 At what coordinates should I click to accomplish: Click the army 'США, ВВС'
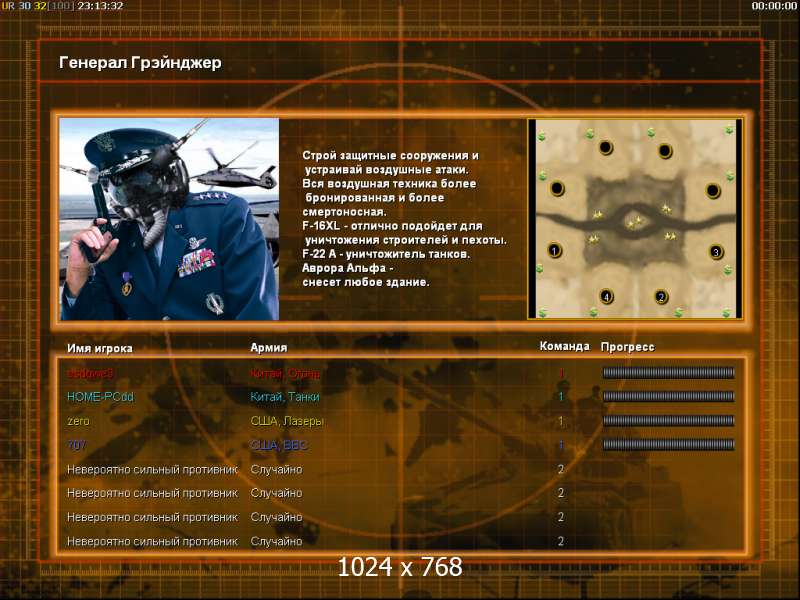coord(279,445)
